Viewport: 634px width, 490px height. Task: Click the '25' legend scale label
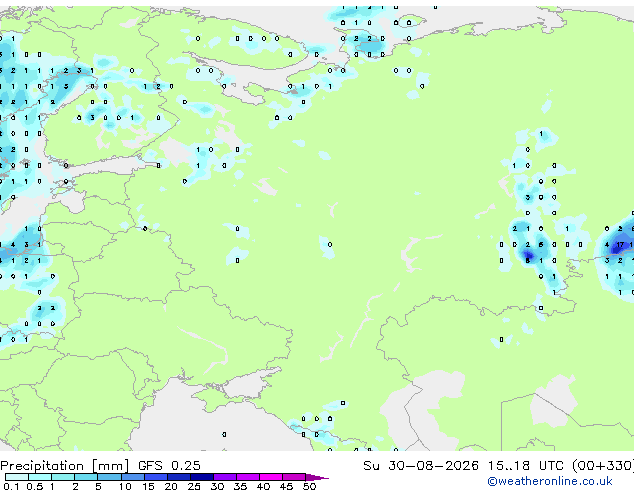(194, 486)
